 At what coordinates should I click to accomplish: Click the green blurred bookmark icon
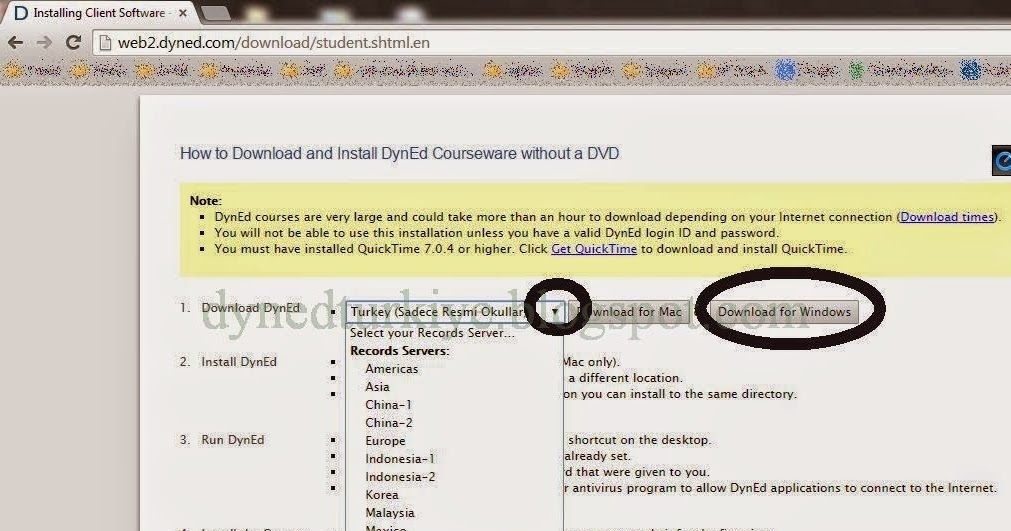point(857,70)
